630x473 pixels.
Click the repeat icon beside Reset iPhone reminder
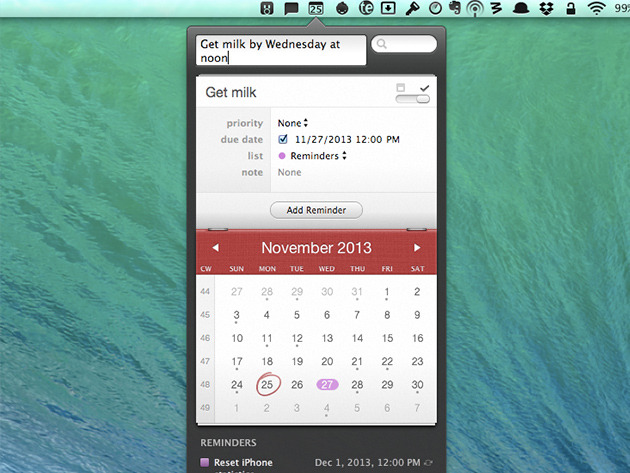(x=428, y=463)
